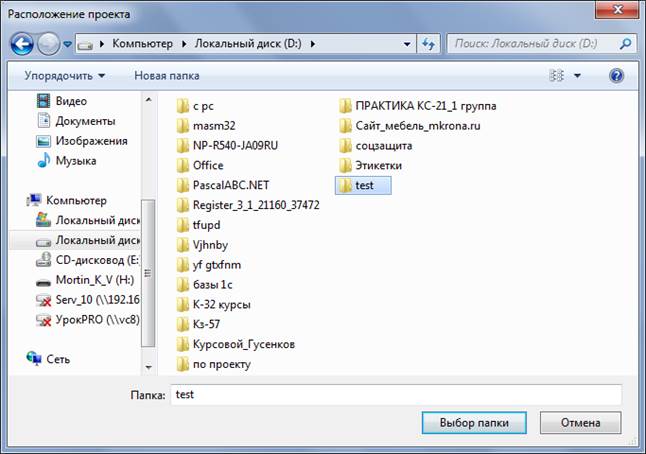The image size is (646, 454).
Task: Click Компьютер in the address bar
Action: coord(143,44)
